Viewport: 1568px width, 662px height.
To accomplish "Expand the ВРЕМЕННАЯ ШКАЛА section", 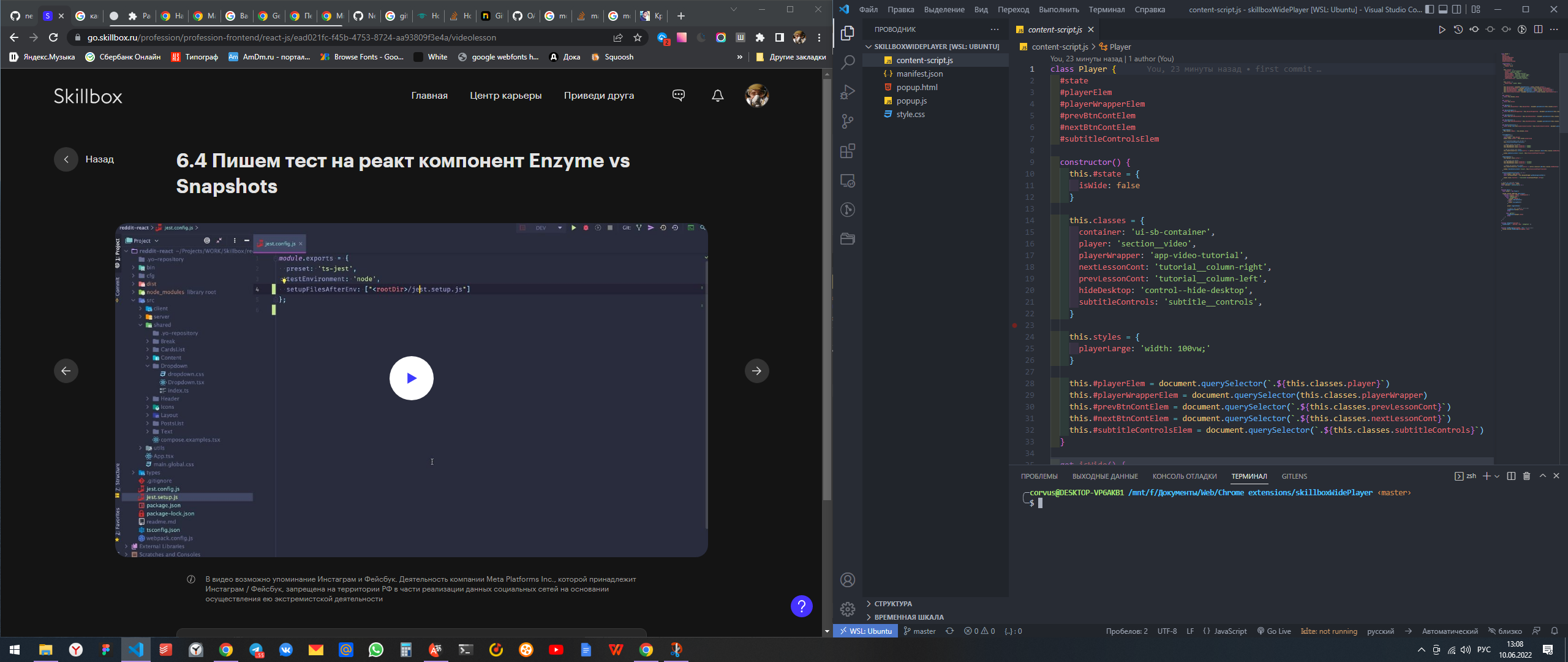I will [909, 617].
